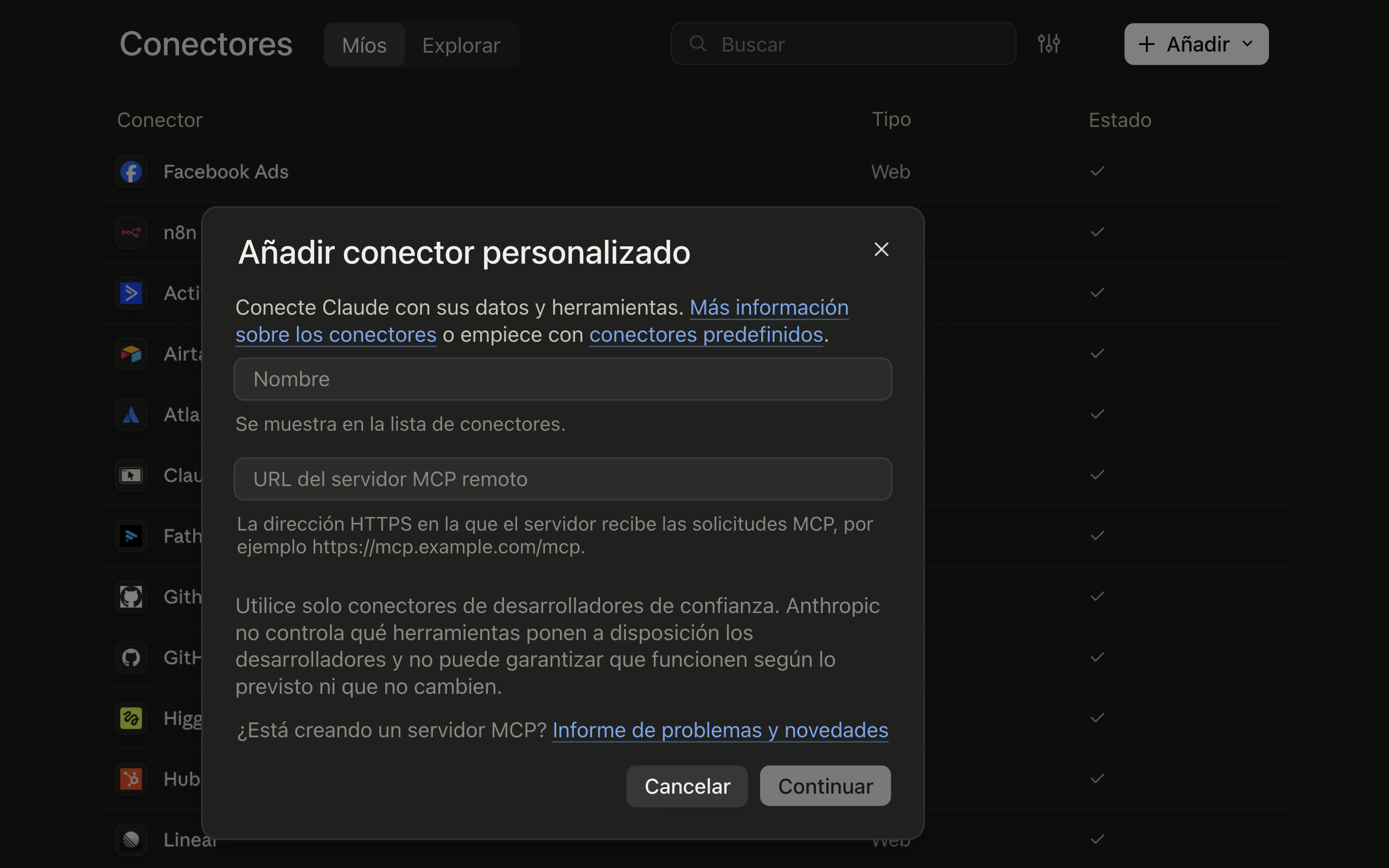
Task: Click the HubSpot row status checkmark
Action: (x=1097, y=778)
